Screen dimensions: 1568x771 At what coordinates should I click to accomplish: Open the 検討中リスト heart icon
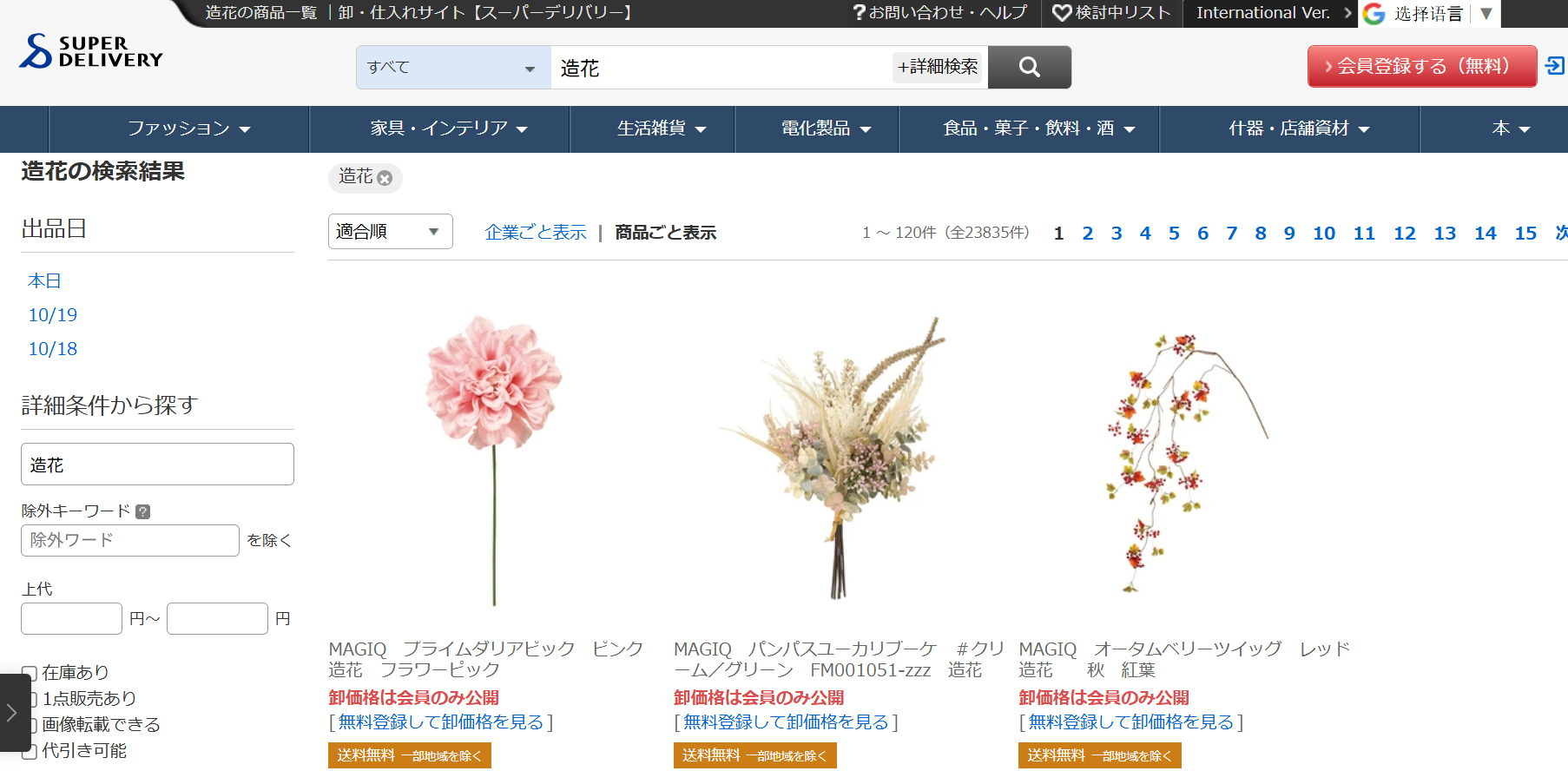click(1061, 13)
